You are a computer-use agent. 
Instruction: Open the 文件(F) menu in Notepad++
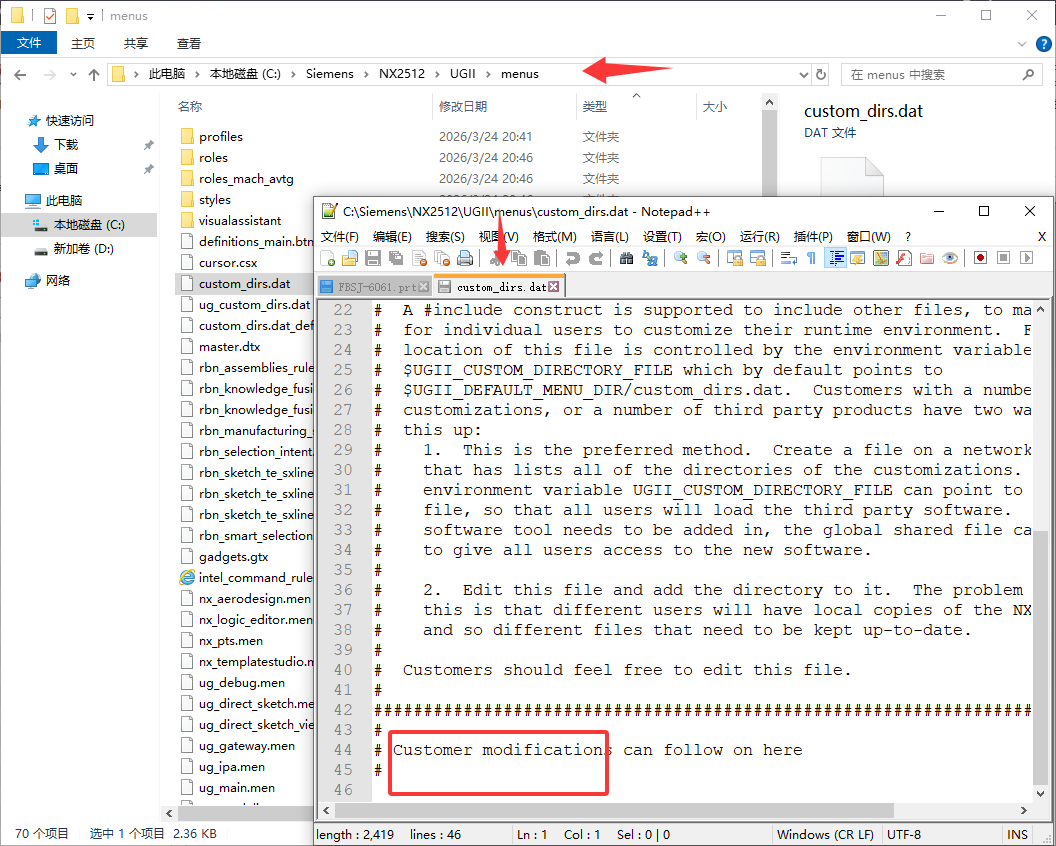(x=339, y=236)
